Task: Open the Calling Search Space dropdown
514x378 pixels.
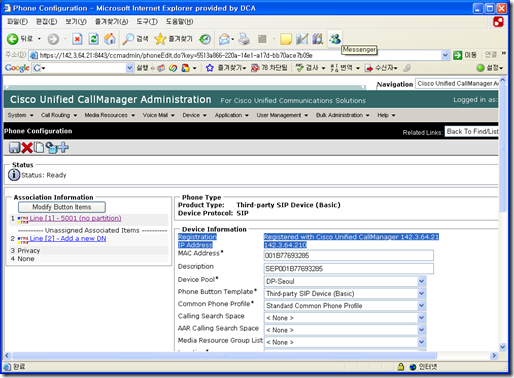Action: tap(421, 318)
